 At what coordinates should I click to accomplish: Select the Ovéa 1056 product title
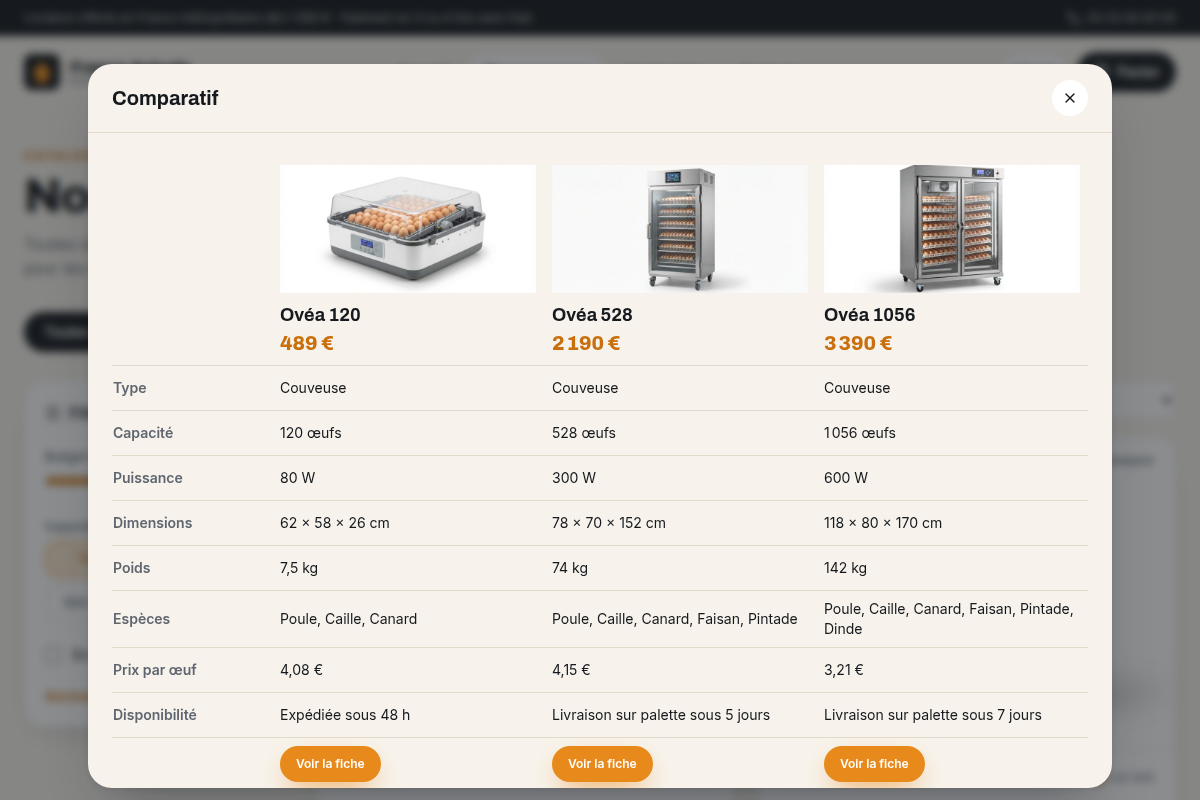[x=869, y=315]
